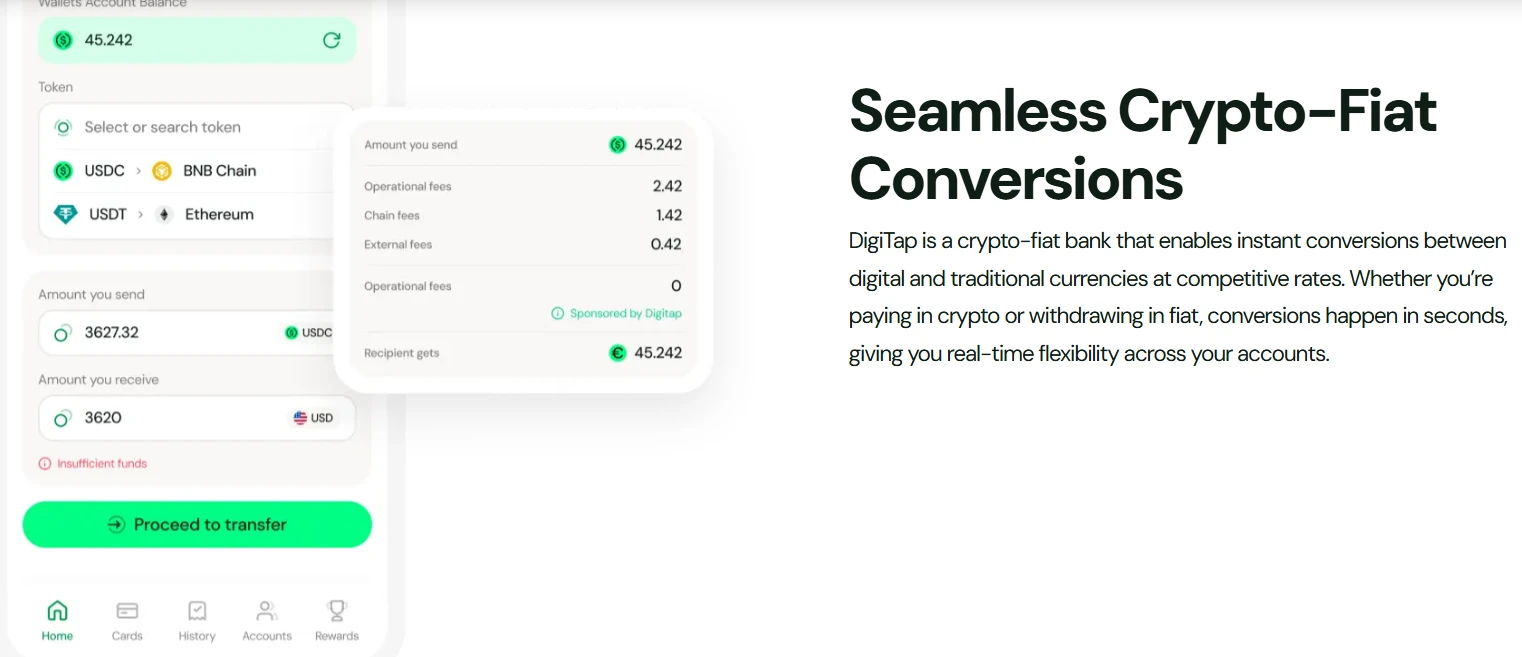Click the Tether USDT diamond icon

pos(65,214)
